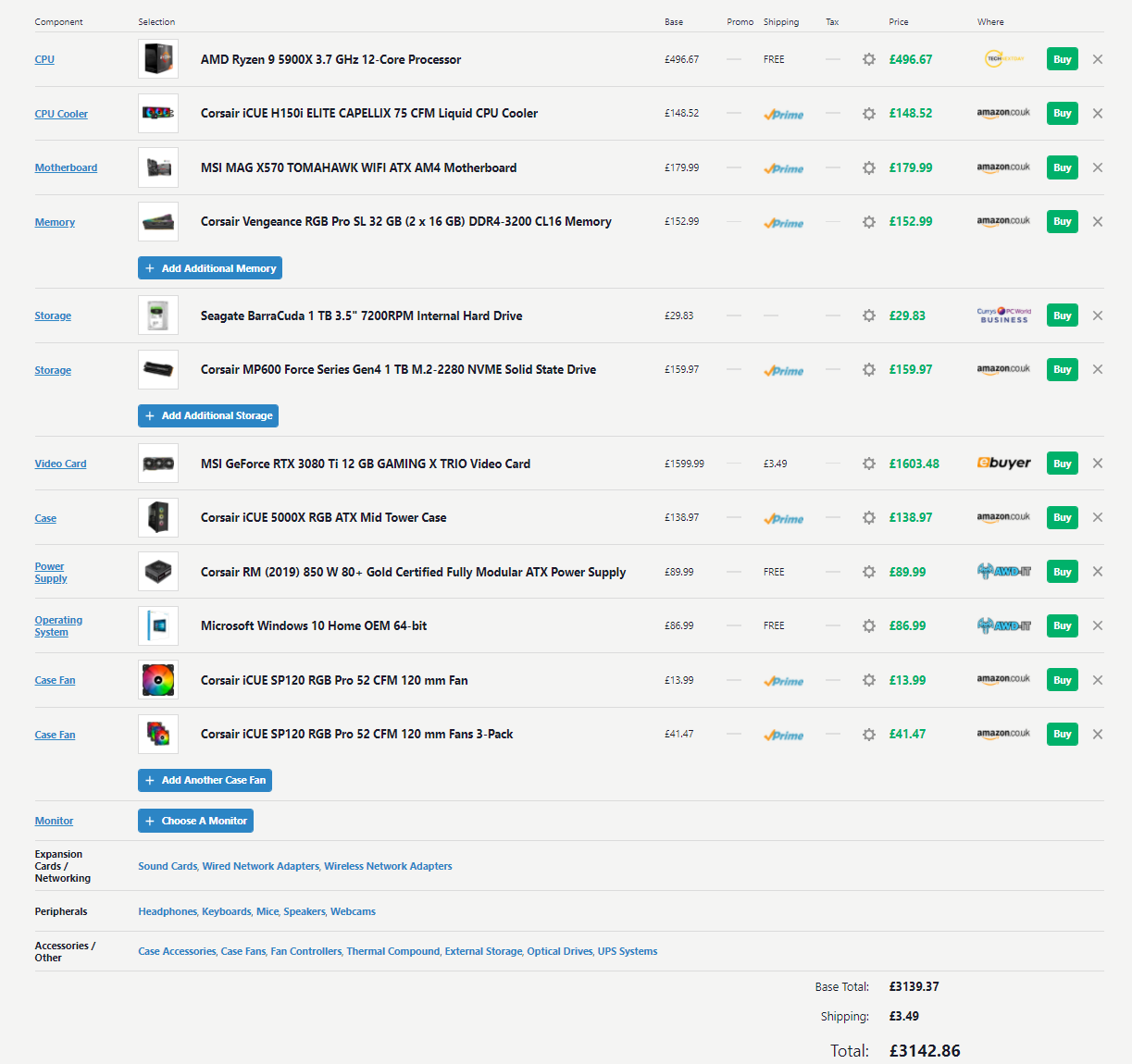This screenshot has width=1132, height=1064.
Task: Click the £1603.48 price for video card
Action: pyautogui.click(x=914, y=464)
